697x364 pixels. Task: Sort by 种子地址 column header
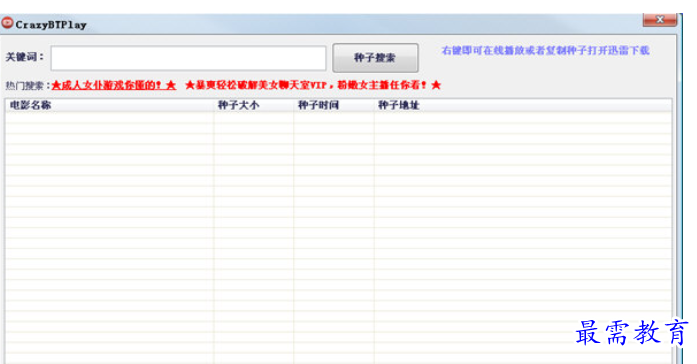click(x=523, y=105)
